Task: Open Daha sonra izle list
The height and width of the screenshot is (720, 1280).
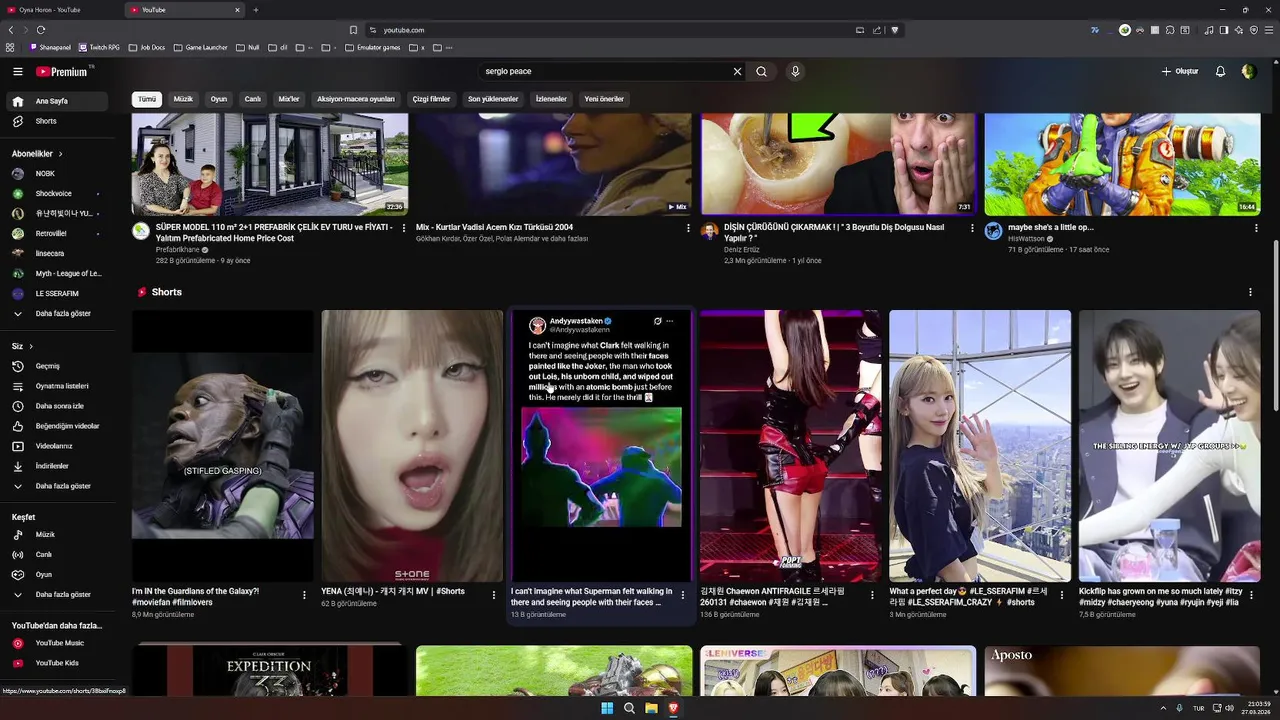Action: point(58,406)
